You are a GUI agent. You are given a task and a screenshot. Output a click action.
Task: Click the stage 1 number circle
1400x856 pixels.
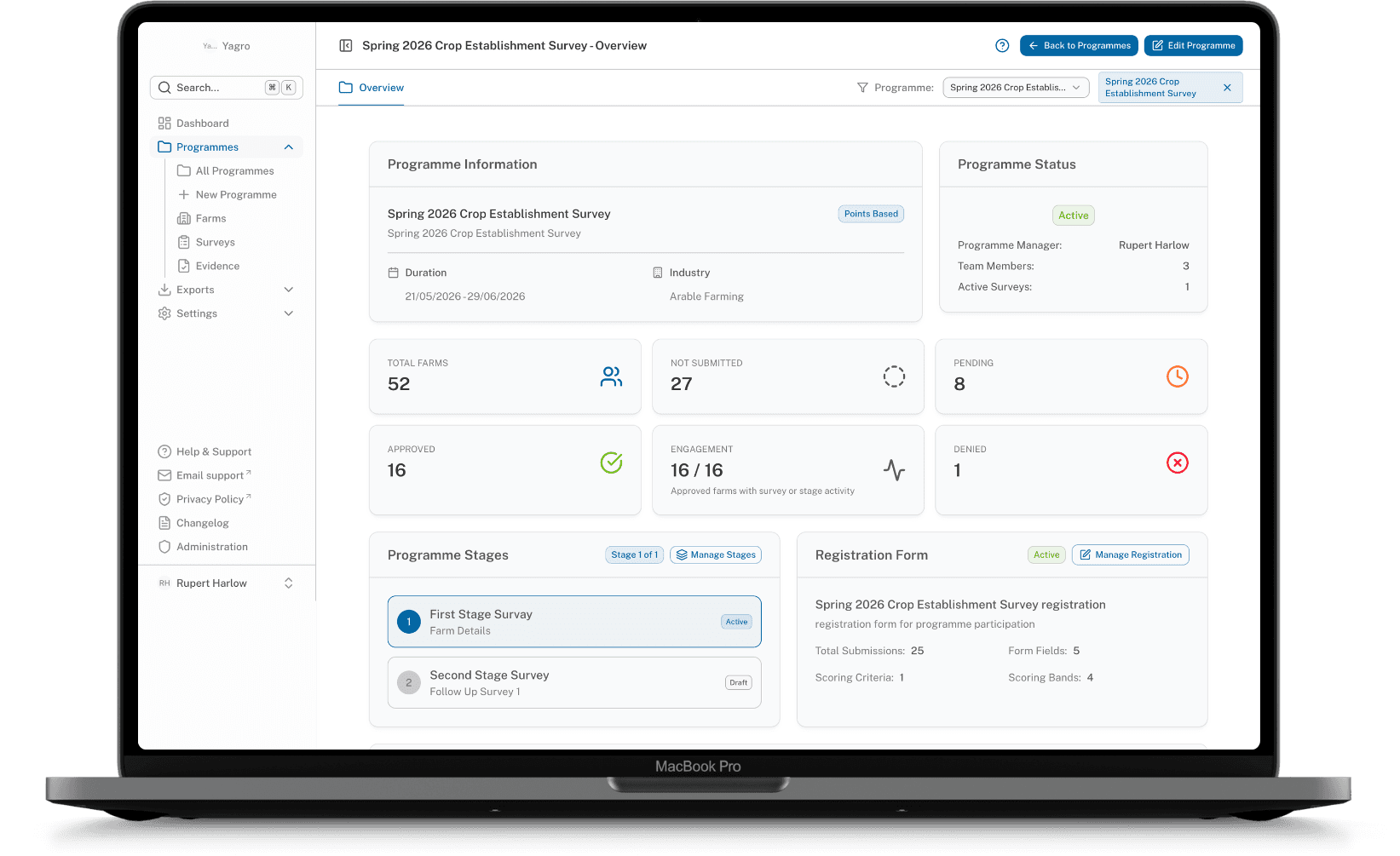click(x=409, y=622)
